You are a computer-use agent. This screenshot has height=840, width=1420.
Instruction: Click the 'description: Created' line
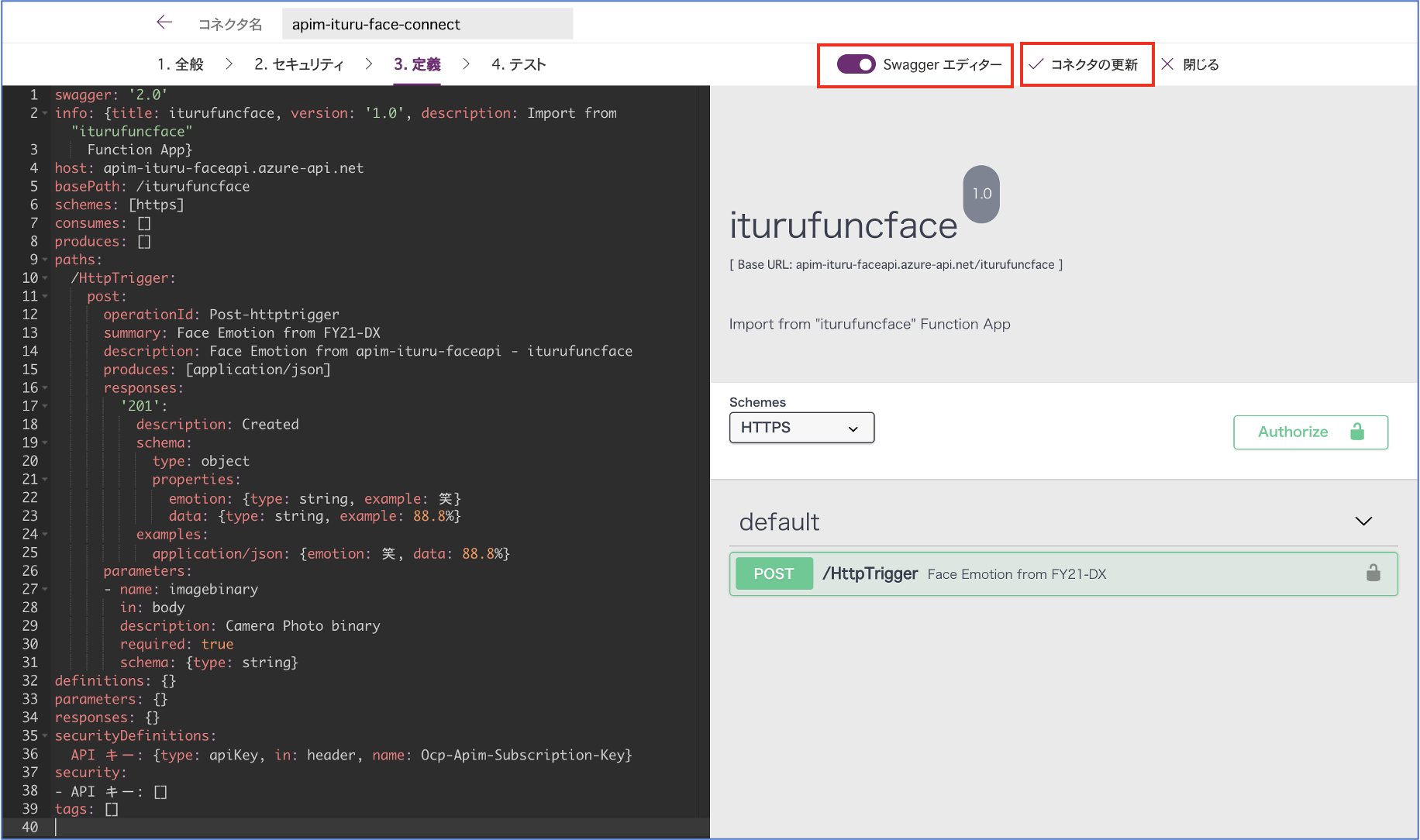point(218,425)
